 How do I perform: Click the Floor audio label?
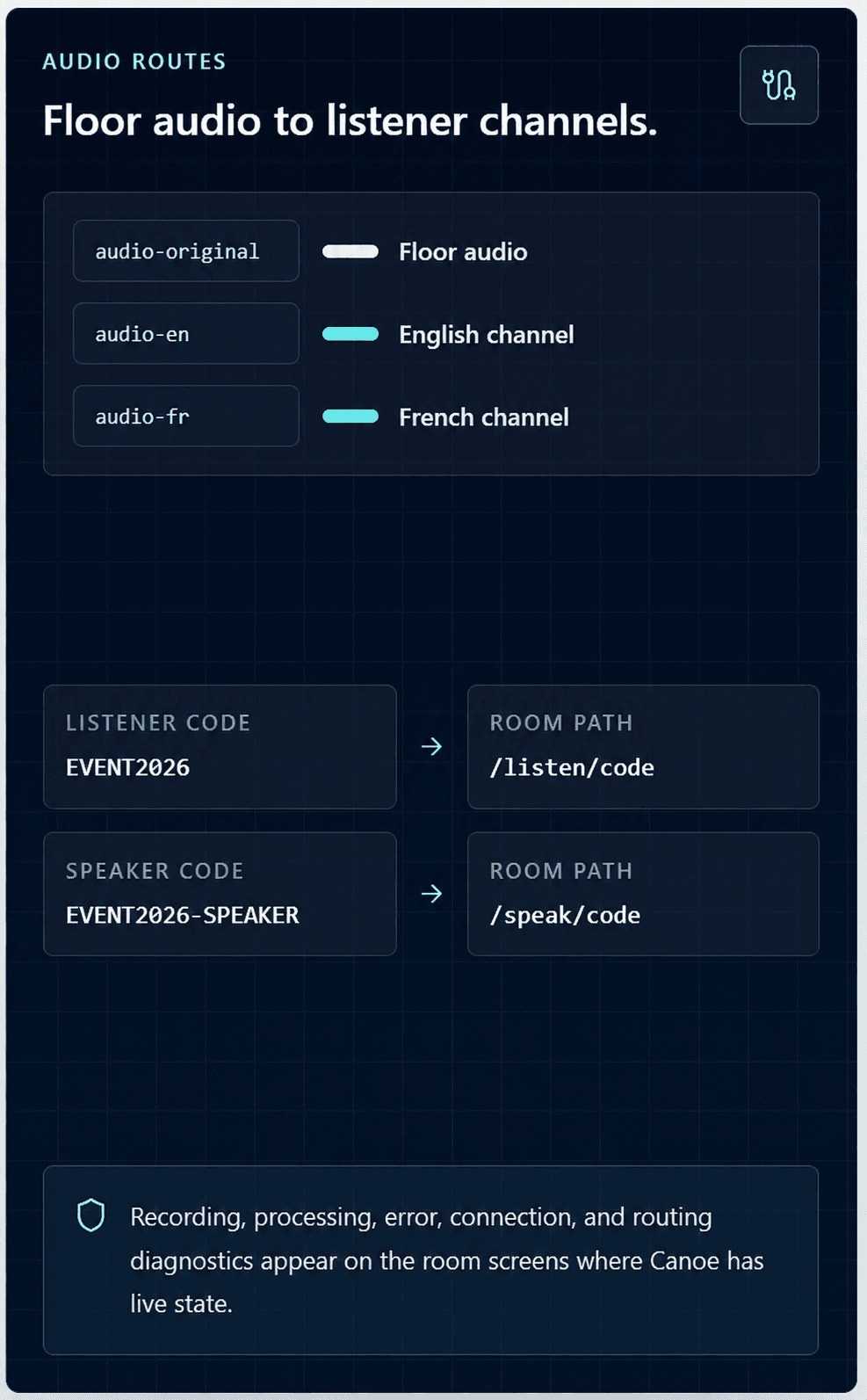[463, 252]
